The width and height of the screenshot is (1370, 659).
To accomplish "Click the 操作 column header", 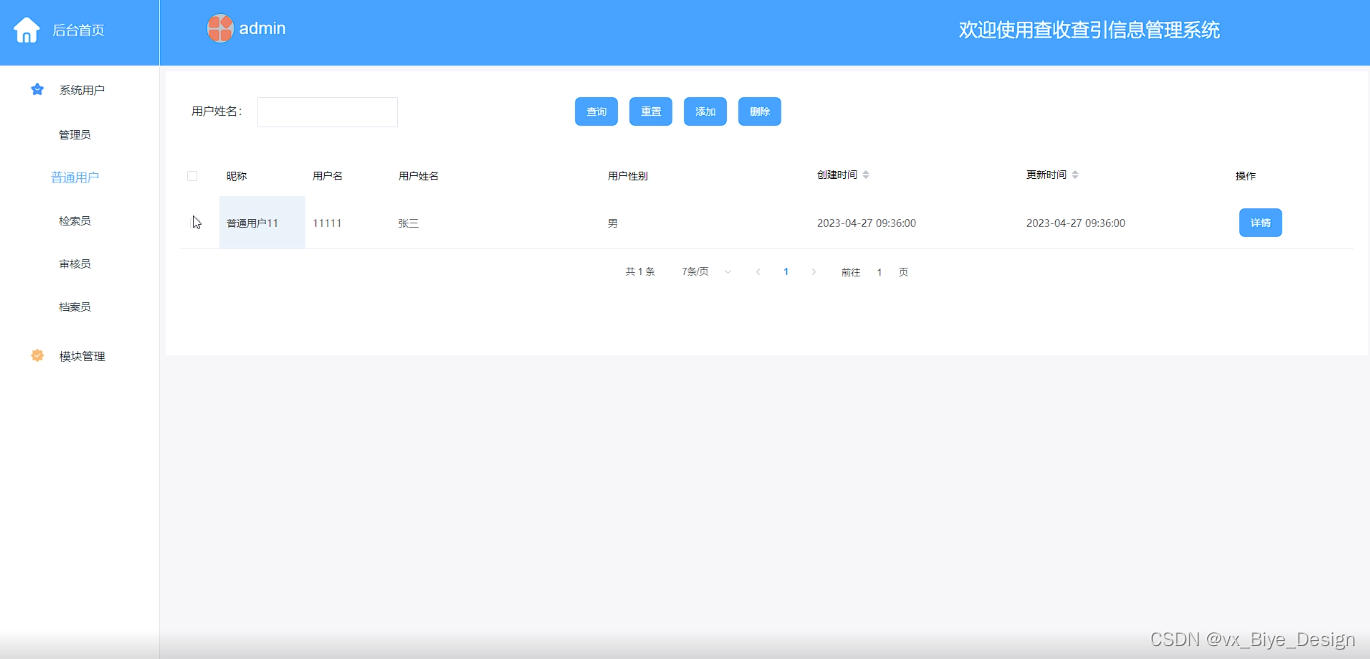I will 1246,176.
